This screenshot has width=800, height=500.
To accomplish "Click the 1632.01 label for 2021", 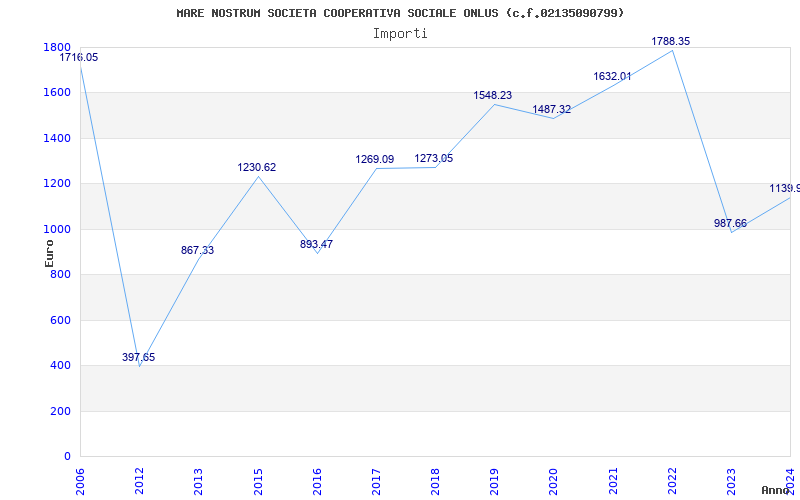I will [x=612, y=77].
